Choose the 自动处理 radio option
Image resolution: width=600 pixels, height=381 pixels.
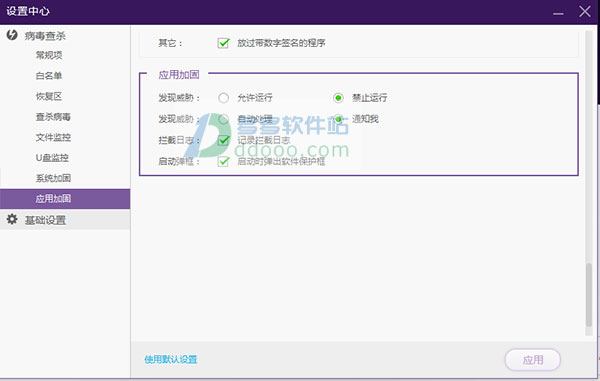point(223,119)
